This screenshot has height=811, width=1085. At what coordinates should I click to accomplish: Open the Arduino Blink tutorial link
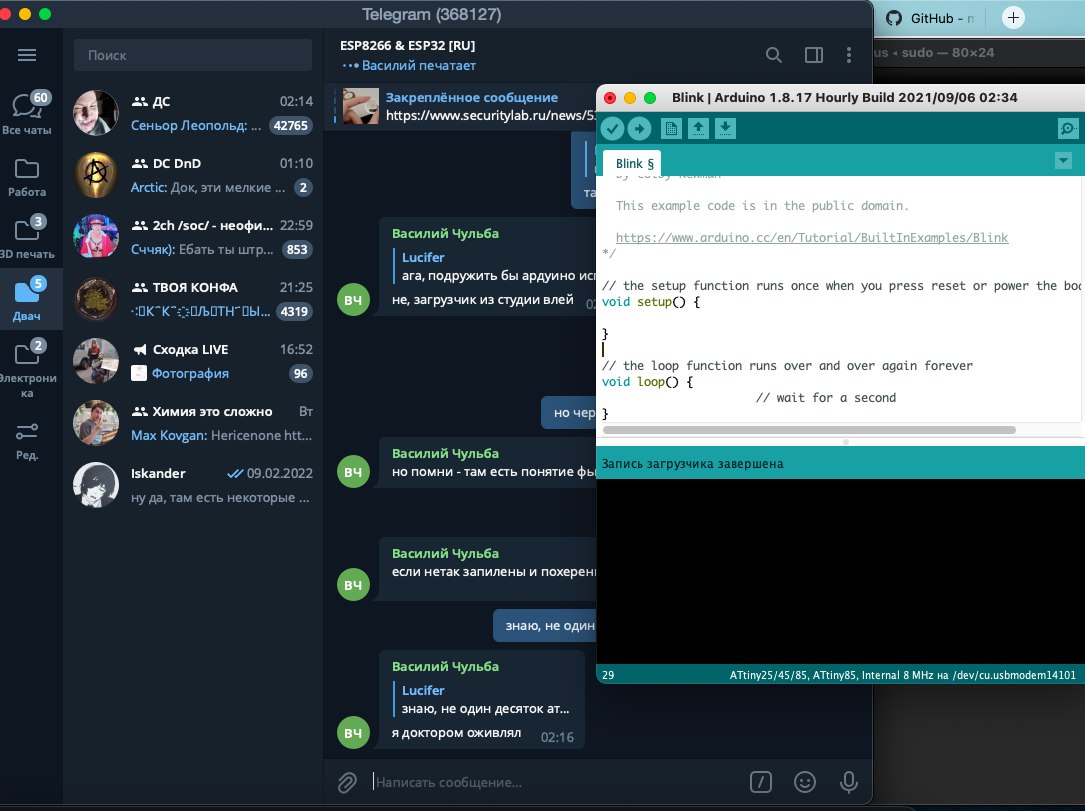[x=812, y=237]
